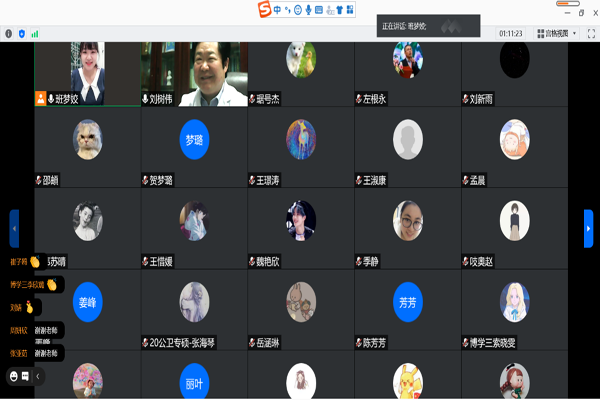Click the muted mic icon beside 刘新雨
Screen dimensions: 600x400
(x=465, y=99)
